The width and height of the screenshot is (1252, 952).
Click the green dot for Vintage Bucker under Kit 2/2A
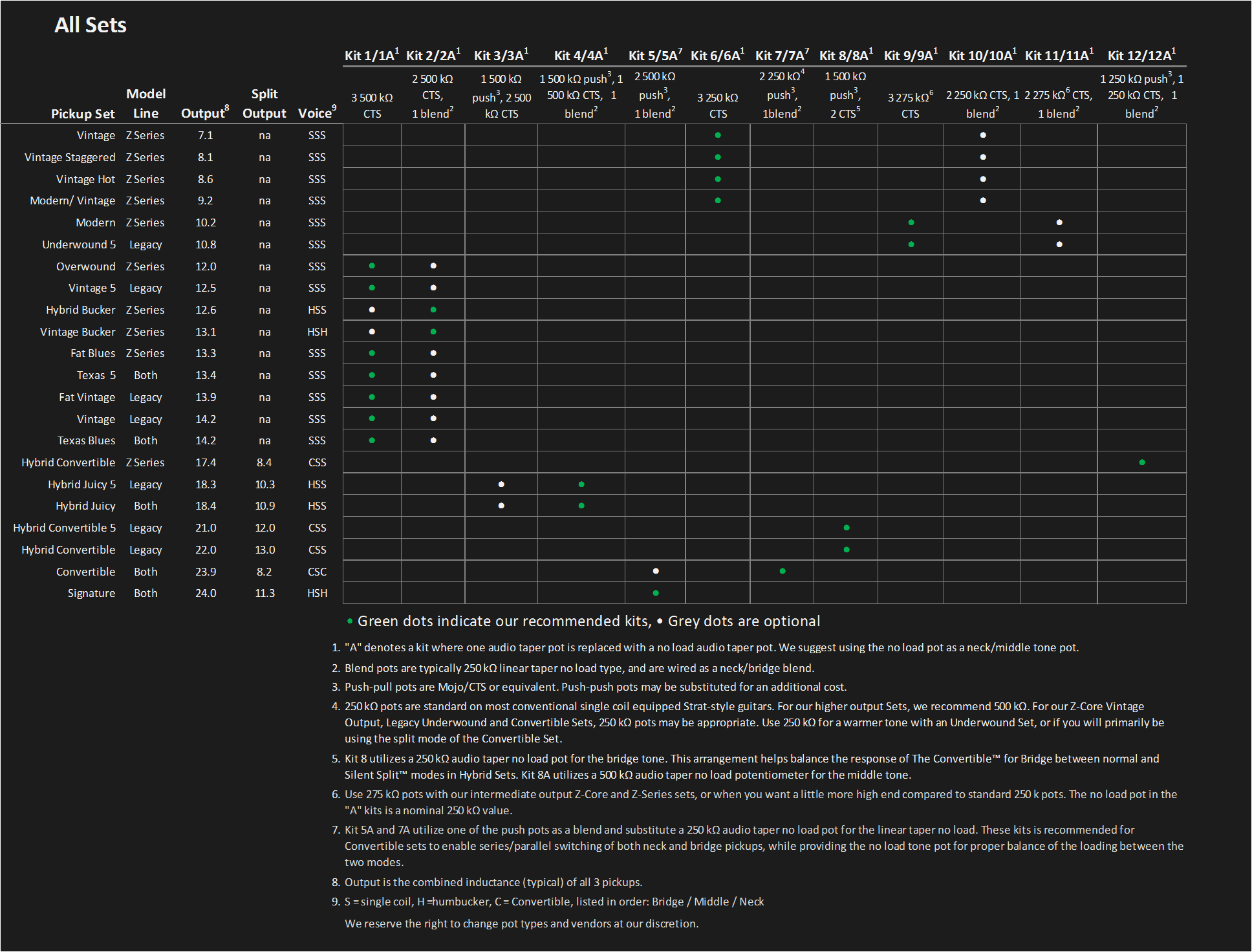(x=433, y=332)
